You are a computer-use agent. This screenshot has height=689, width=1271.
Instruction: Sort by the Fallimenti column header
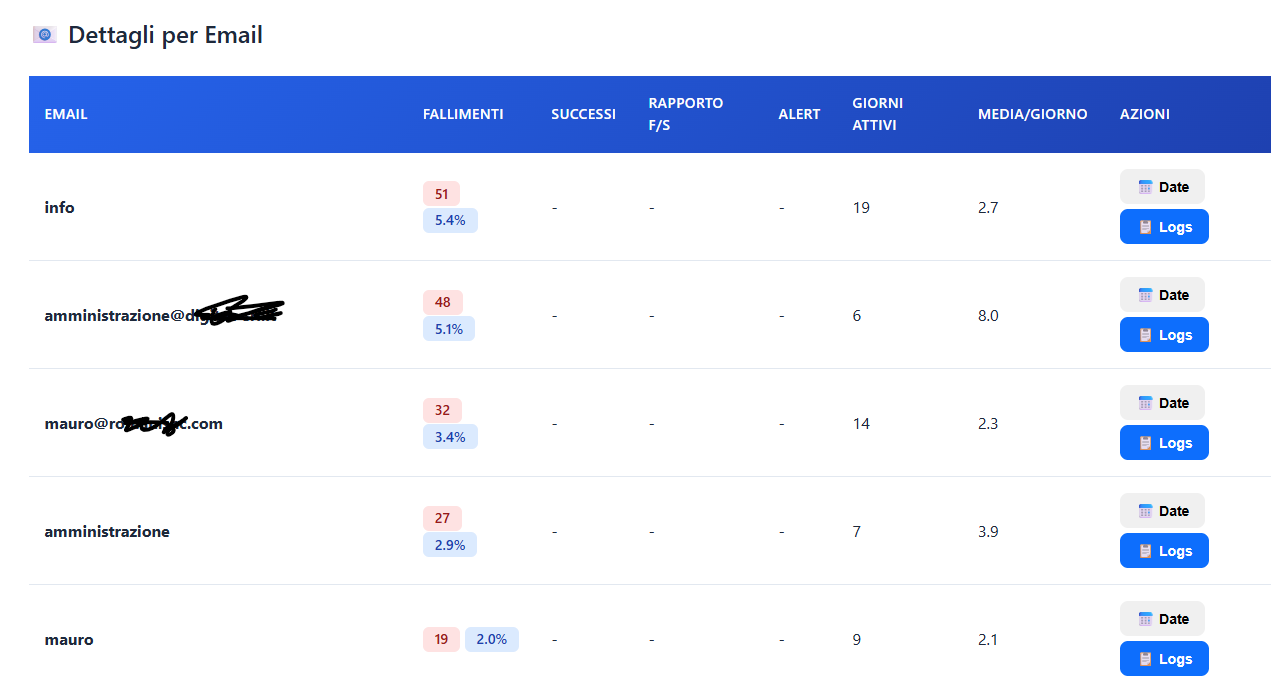coord(463,114)
